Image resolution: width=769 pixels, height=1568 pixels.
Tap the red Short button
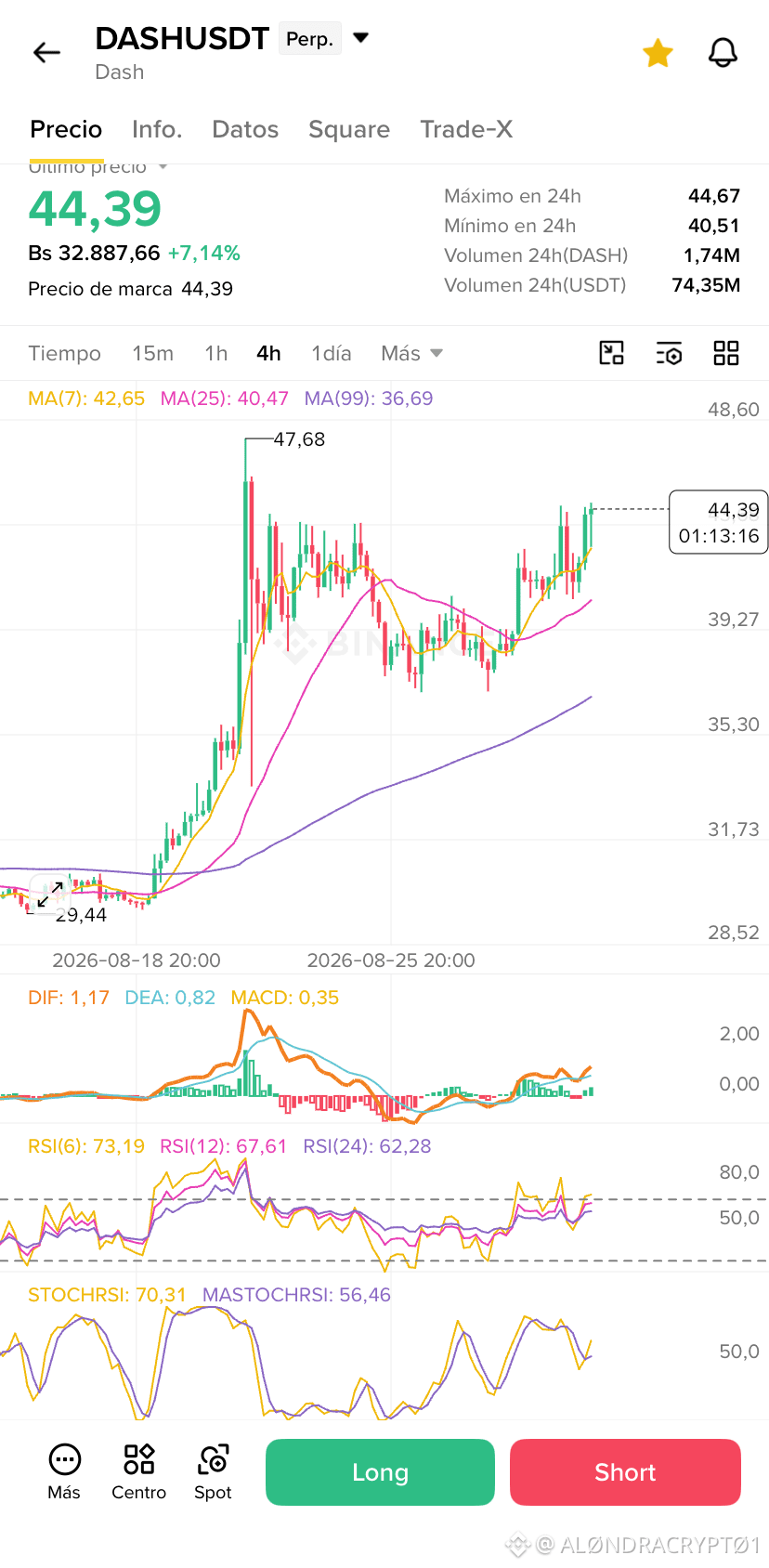tap(625, 1472)
